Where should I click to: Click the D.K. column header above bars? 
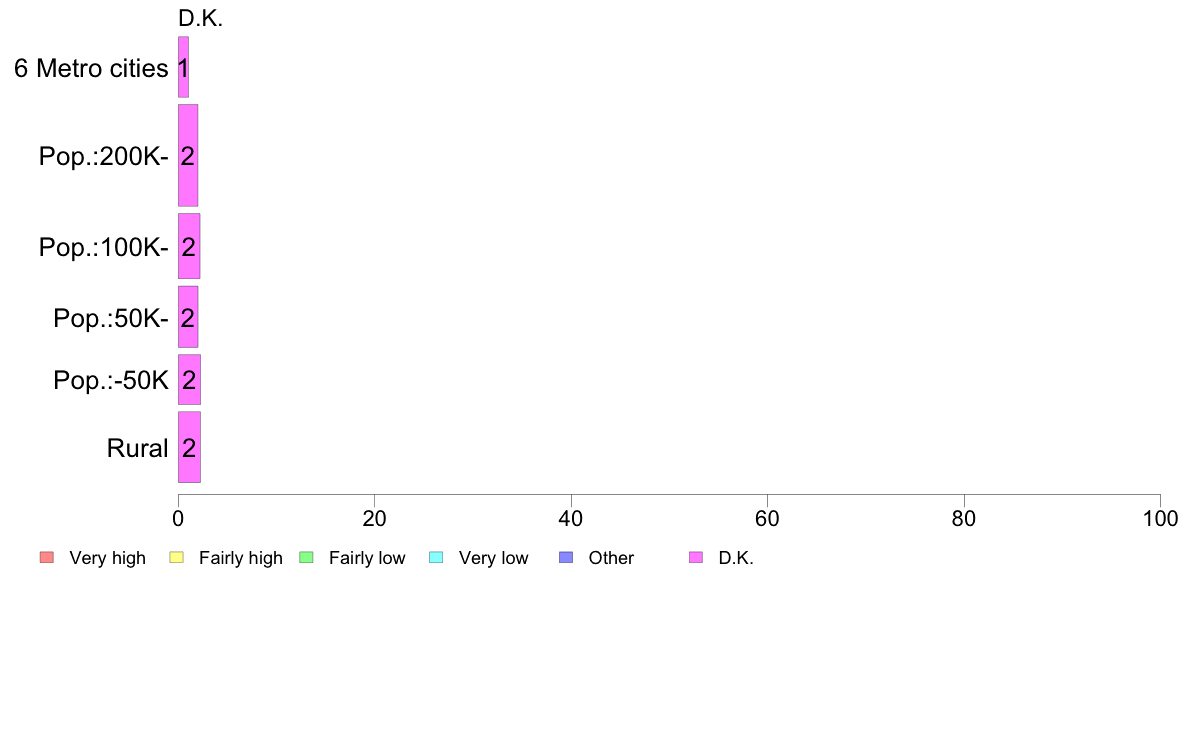(201, 19)
